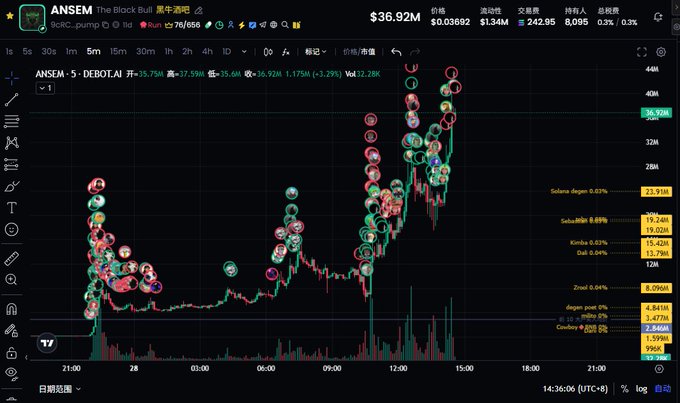This screenshot has width=680, height=403.
Task: Click the blue shield check icon
Action: [x=252, y=25]
